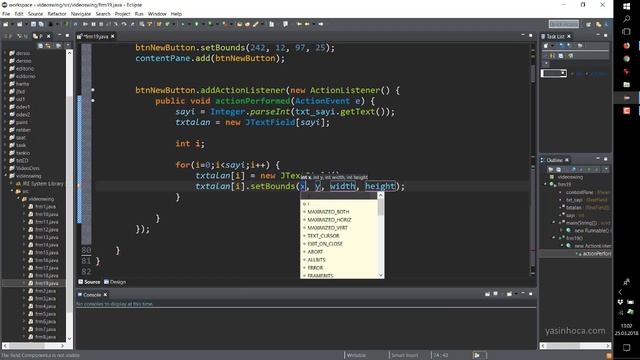Choose EXIT_ON_CLOSE from the suggestion list
Viewport: 640px width, 360px height.
tap(324, 244)
